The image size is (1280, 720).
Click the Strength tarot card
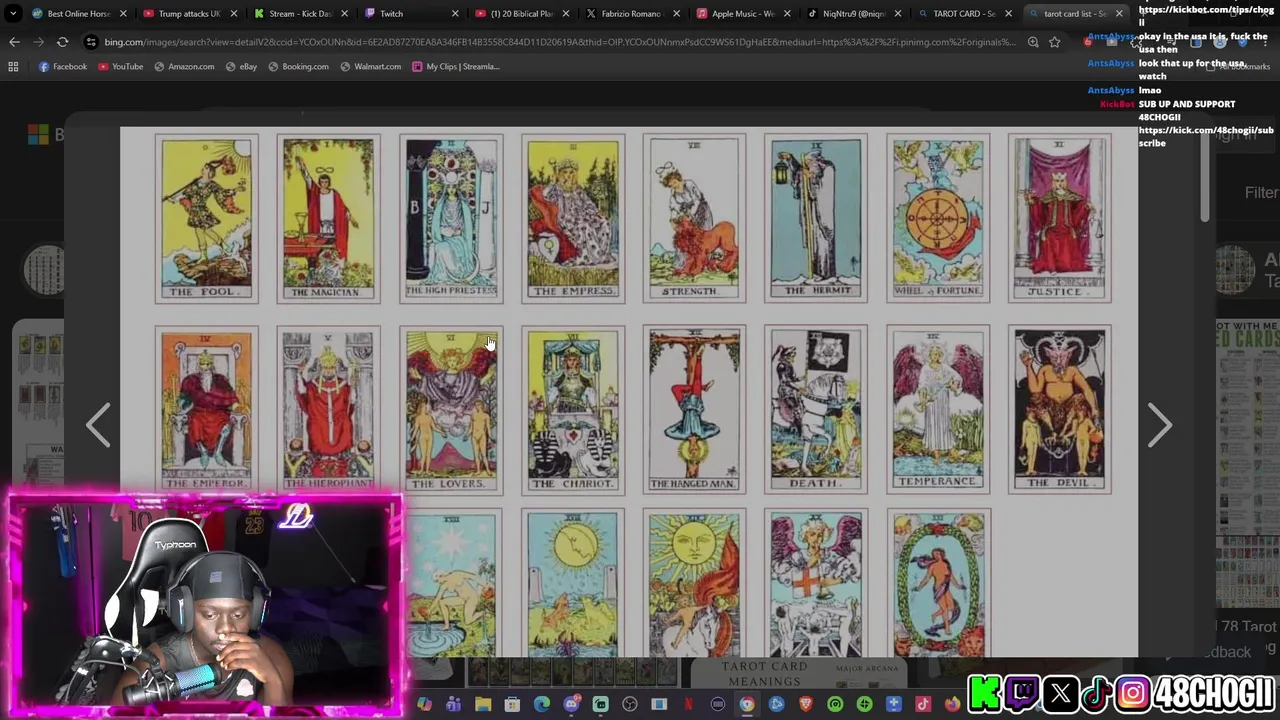694,218
